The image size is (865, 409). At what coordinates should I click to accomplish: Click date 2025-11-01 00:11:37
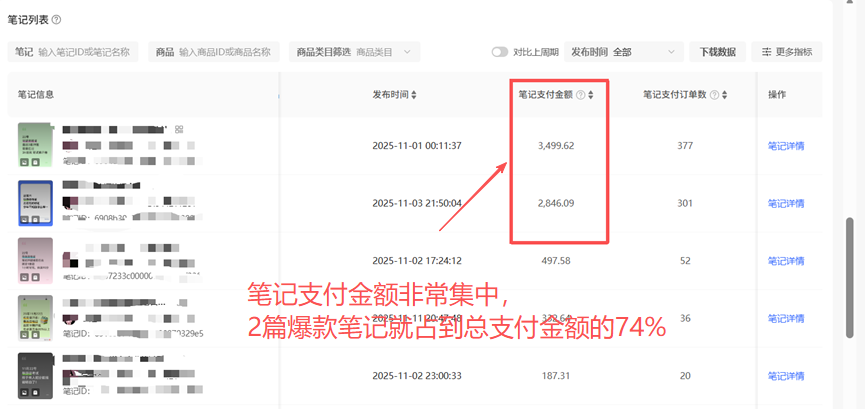click(417, 146)
